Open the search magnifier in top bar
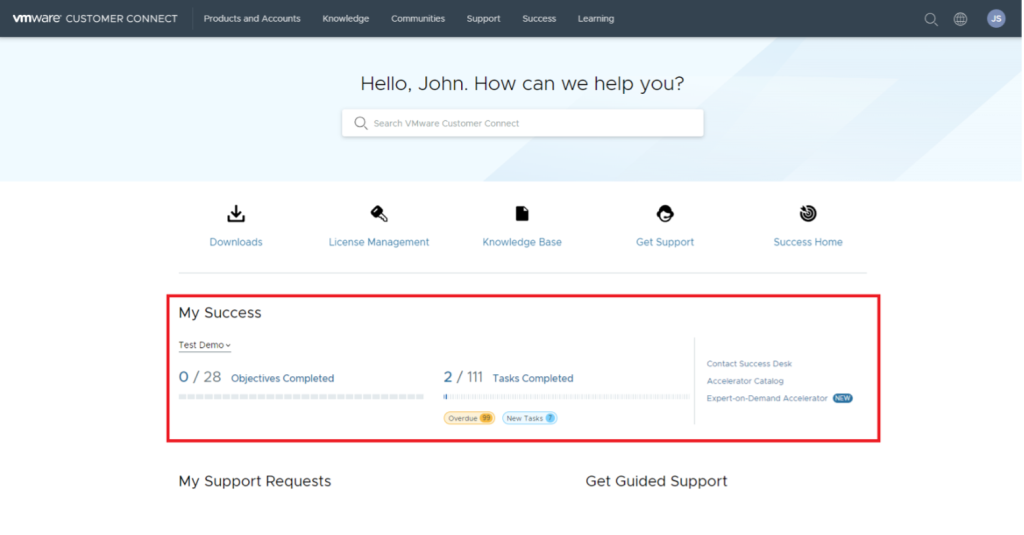 931,19
